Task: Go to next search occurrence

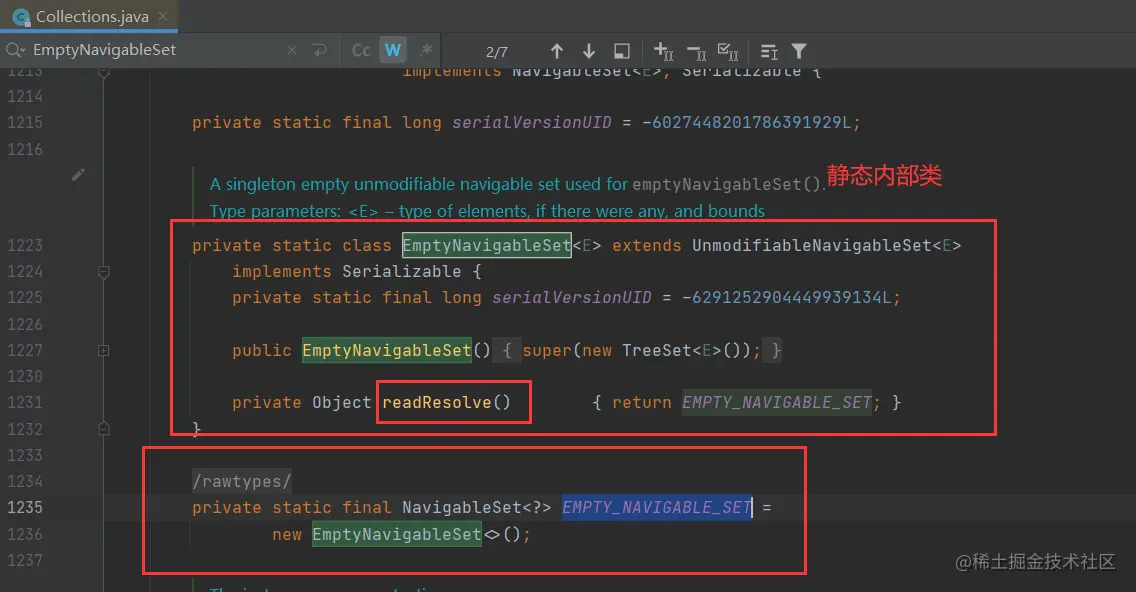Action: pyautogui.click(x=589, y=51)
